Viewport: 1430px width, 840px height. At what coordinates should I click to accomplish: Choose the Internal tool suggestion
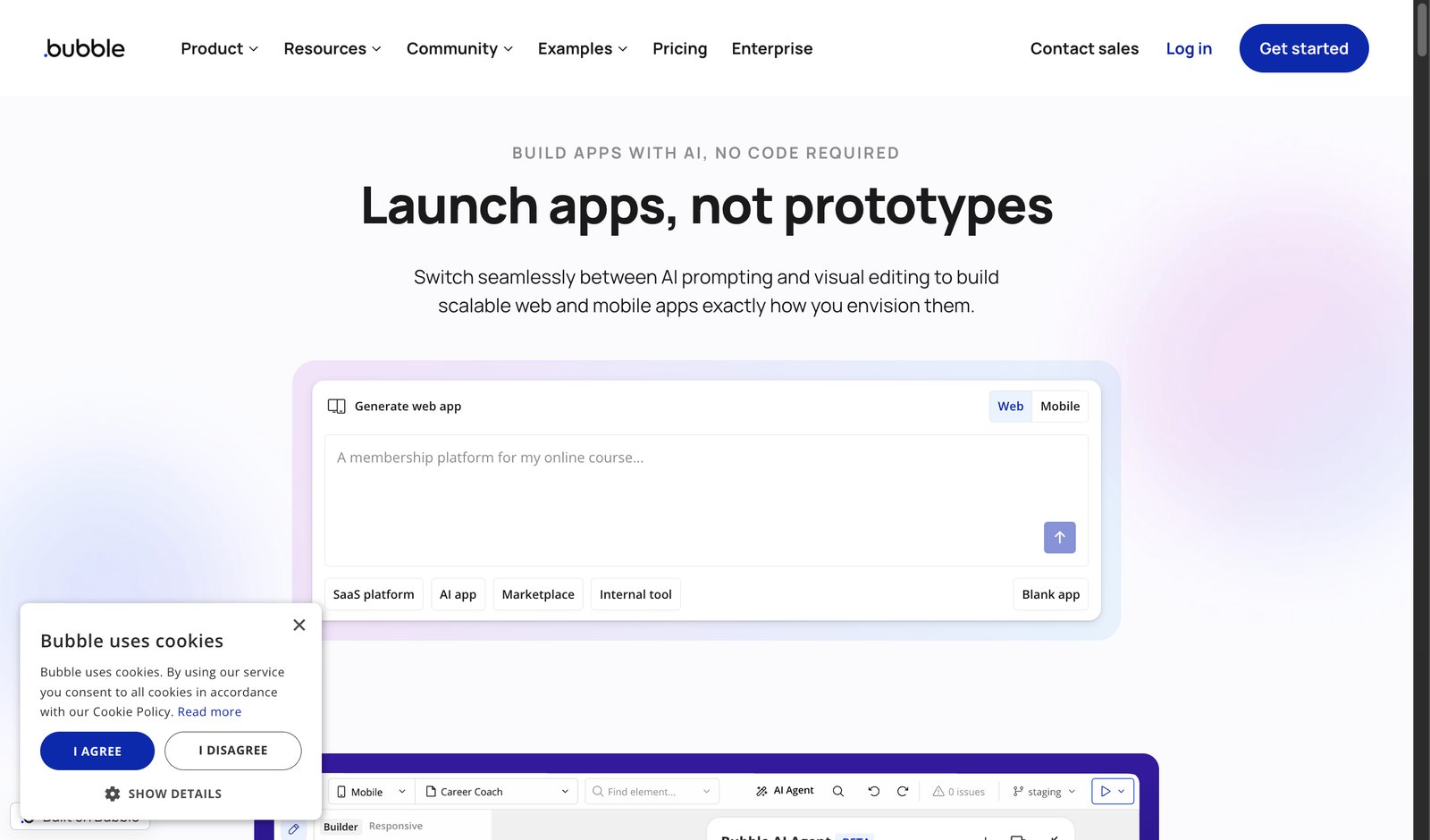[635, 594]
